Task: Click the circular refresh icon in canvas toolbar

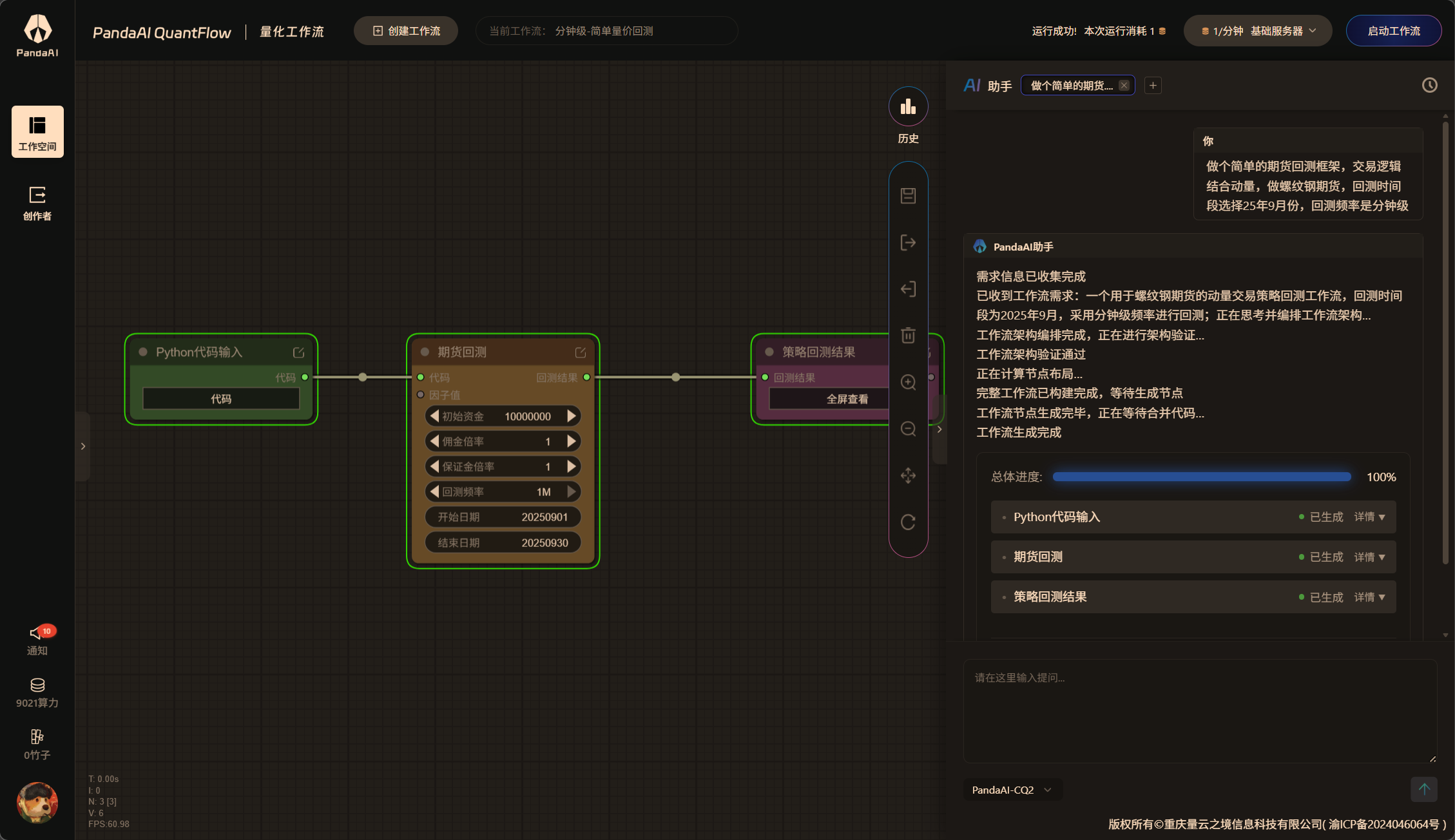Action: point(909,522)
